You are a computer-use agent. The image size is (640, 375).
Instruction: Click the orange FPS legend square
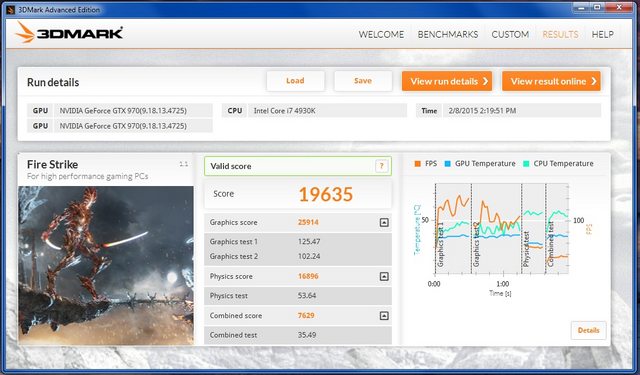point(417,164)
